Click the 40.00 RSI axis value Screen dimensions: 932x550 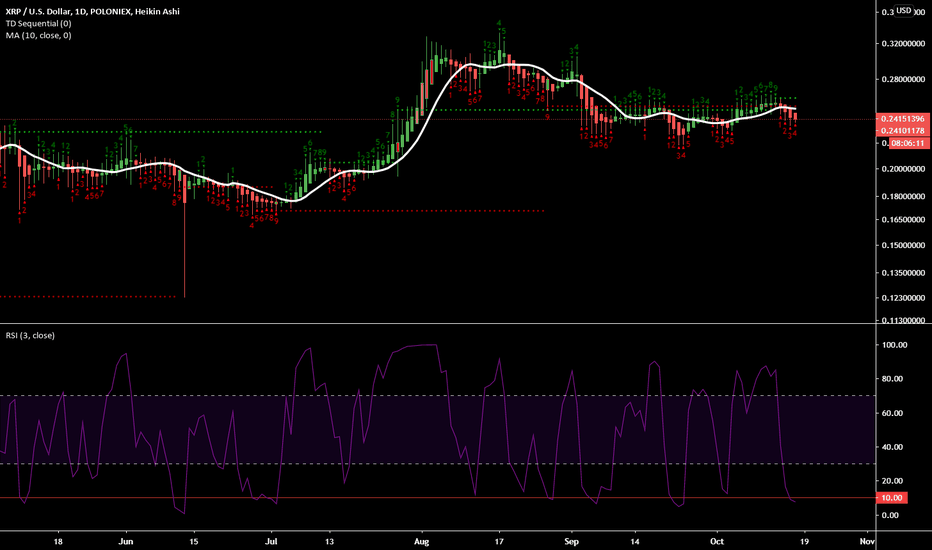[893, 447]
